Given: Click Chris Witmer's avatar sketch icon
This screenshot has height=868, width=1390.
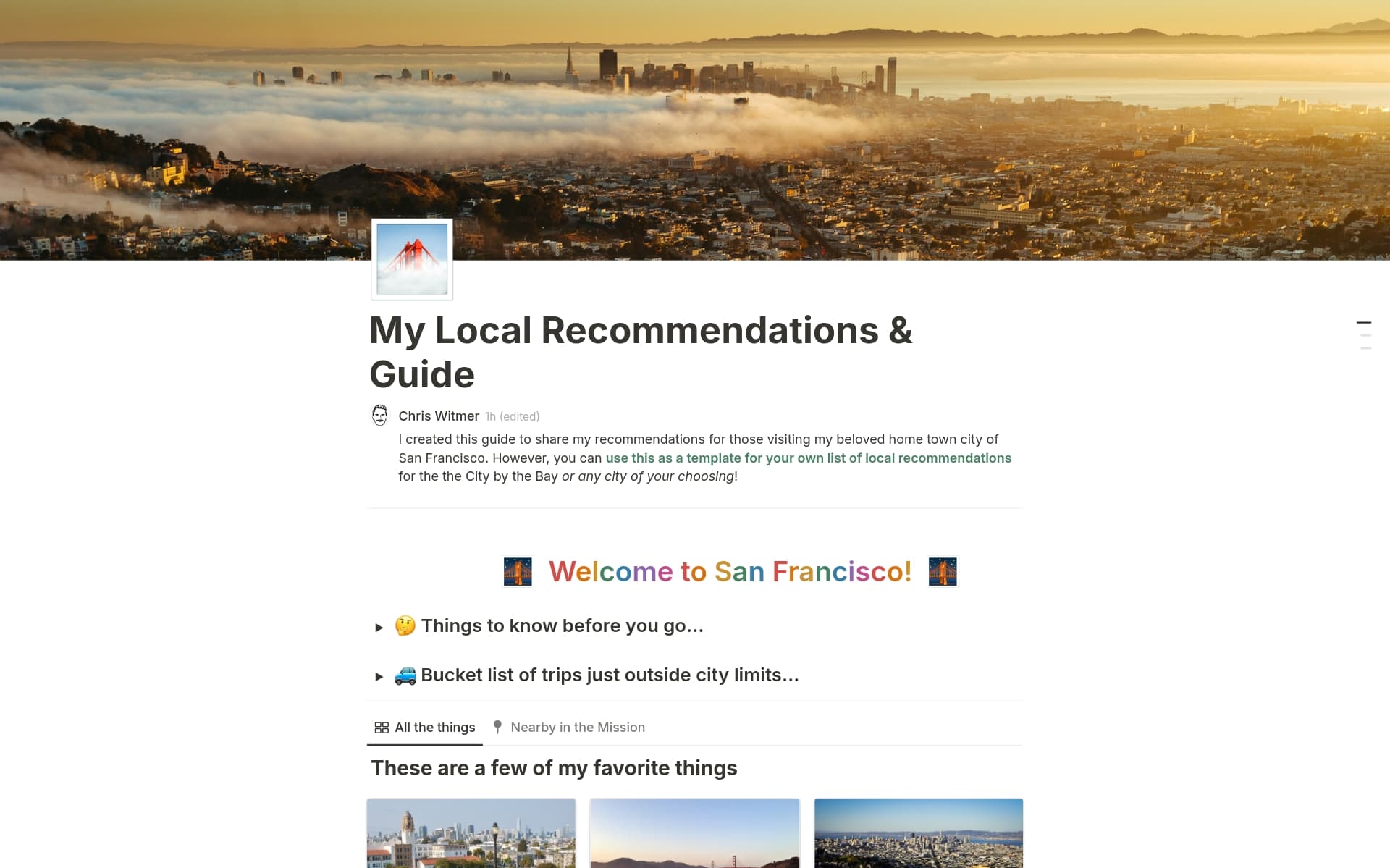Looking at the screenshot, I should coord(379,416).
